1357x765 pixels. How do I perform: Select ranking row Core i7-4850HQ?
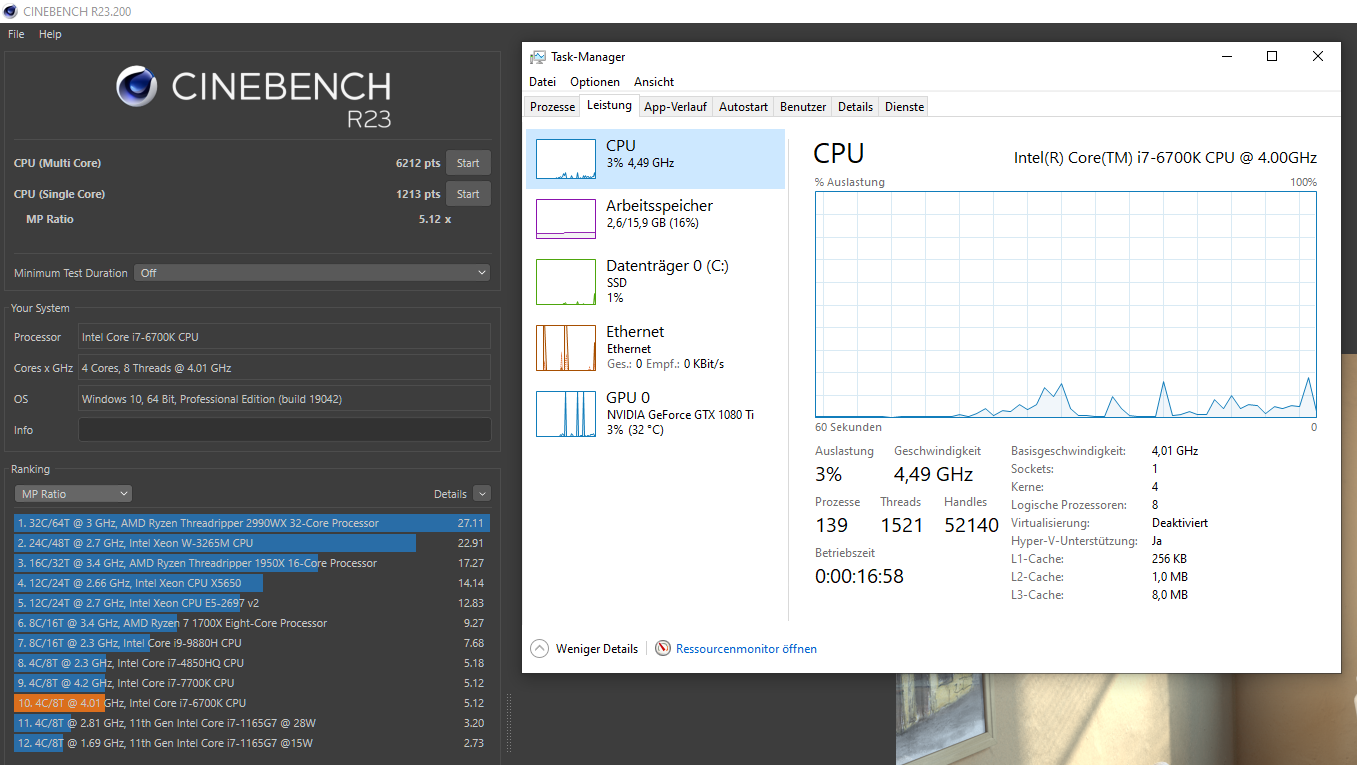(x=252, y=663)
